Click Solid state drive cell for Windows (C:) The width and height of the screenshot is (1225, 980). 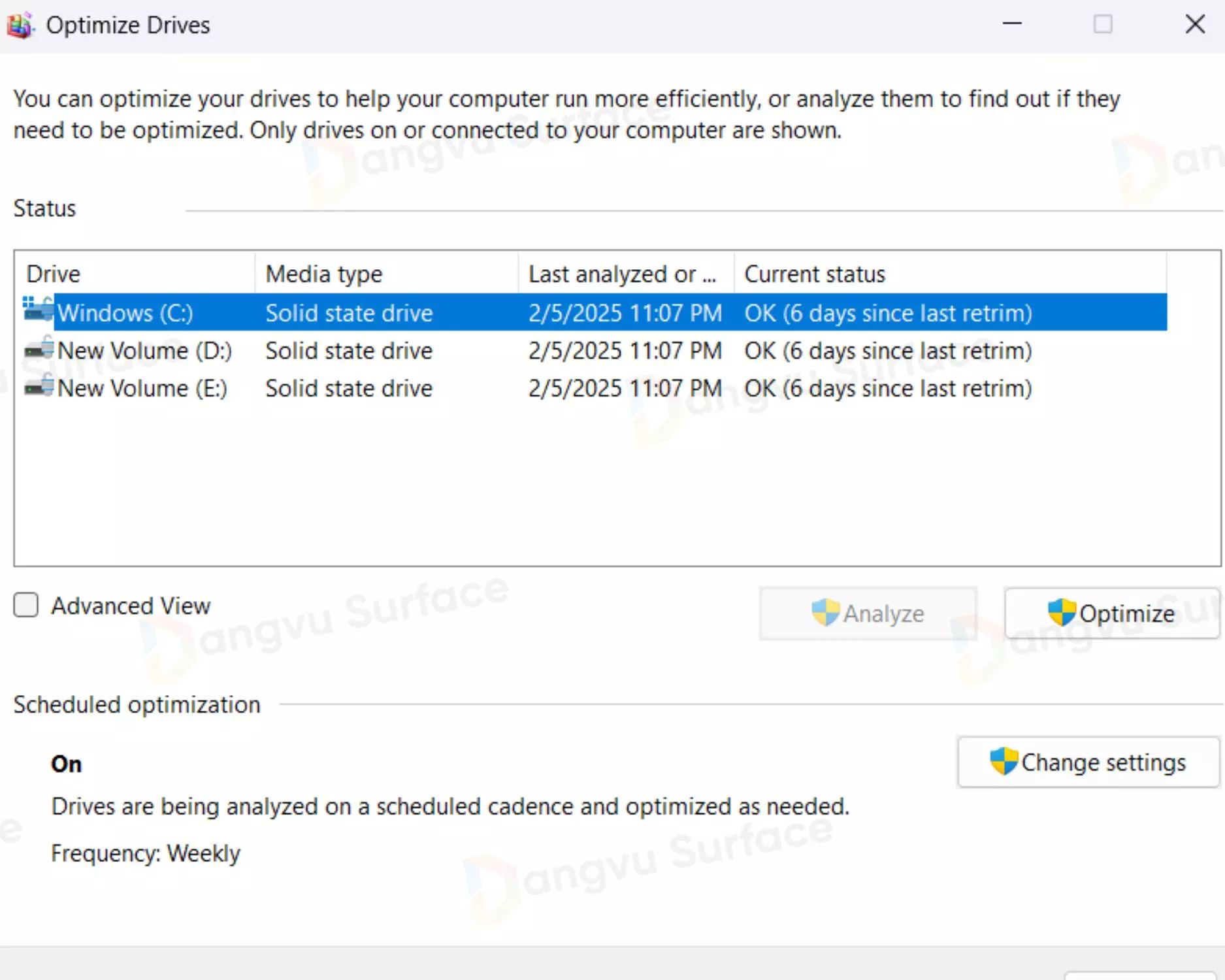point(349,313)
